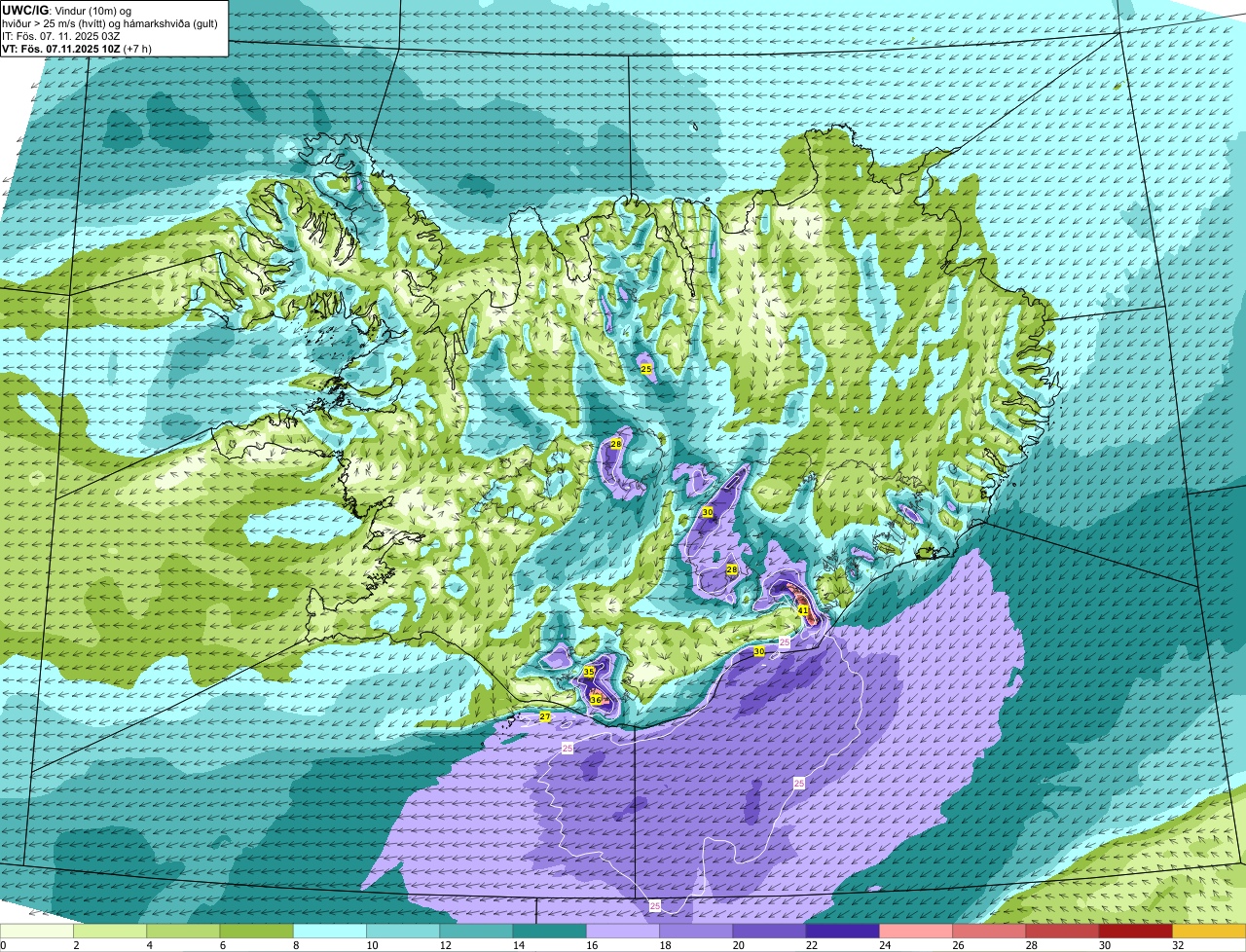Click the colorbar tick label 6
Viewport: 1246px width, 952px height.
click(x=221, y=945)
